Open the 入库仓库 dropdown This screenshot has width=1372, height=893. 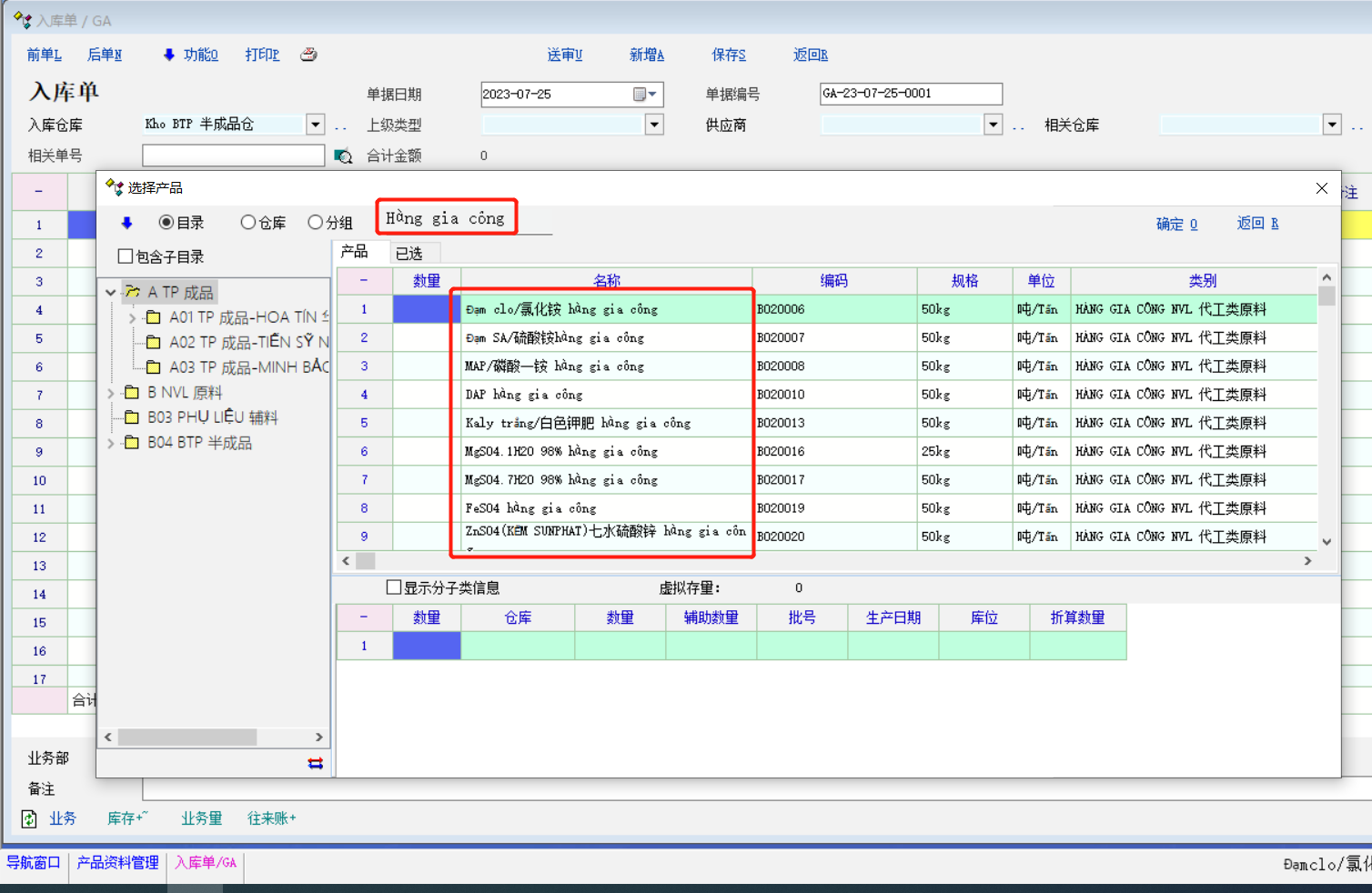point(316,125)
